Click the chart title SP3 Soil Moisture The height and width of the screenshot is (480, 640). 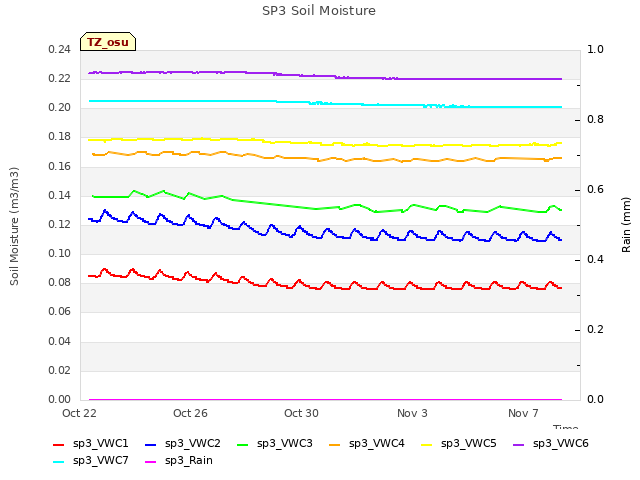[x=319, y=11]
